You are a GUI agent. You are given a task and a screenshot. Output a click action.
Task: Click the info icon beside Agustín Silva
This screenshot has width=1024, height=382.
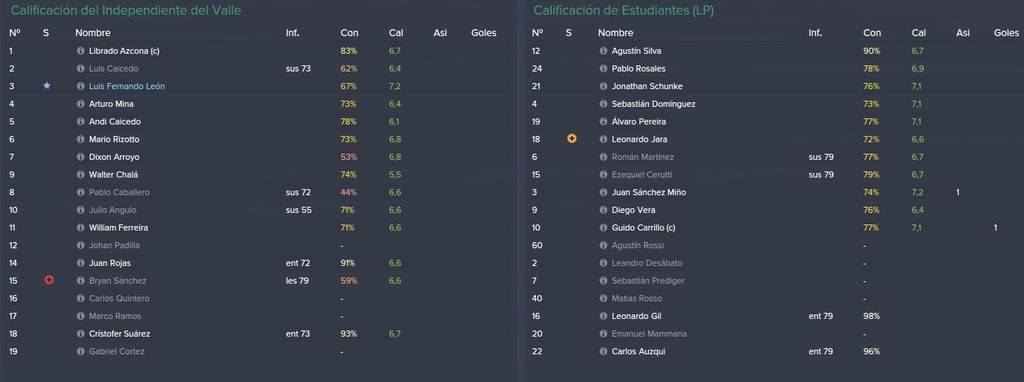(603, 51)
